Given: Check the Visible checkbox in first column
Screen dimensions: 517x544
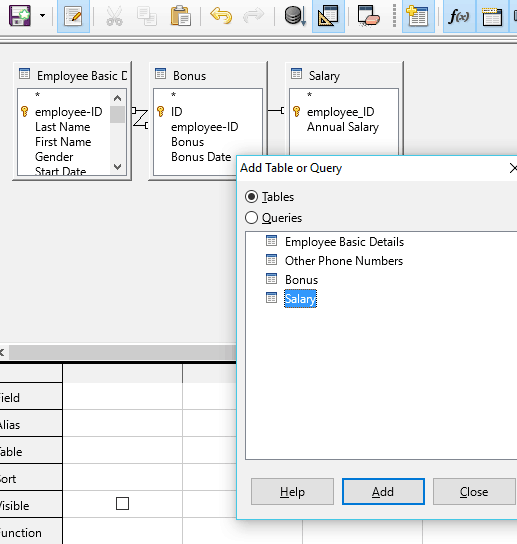Looking at the screenshot, I should pyautogui.click(x=122, y=503).
